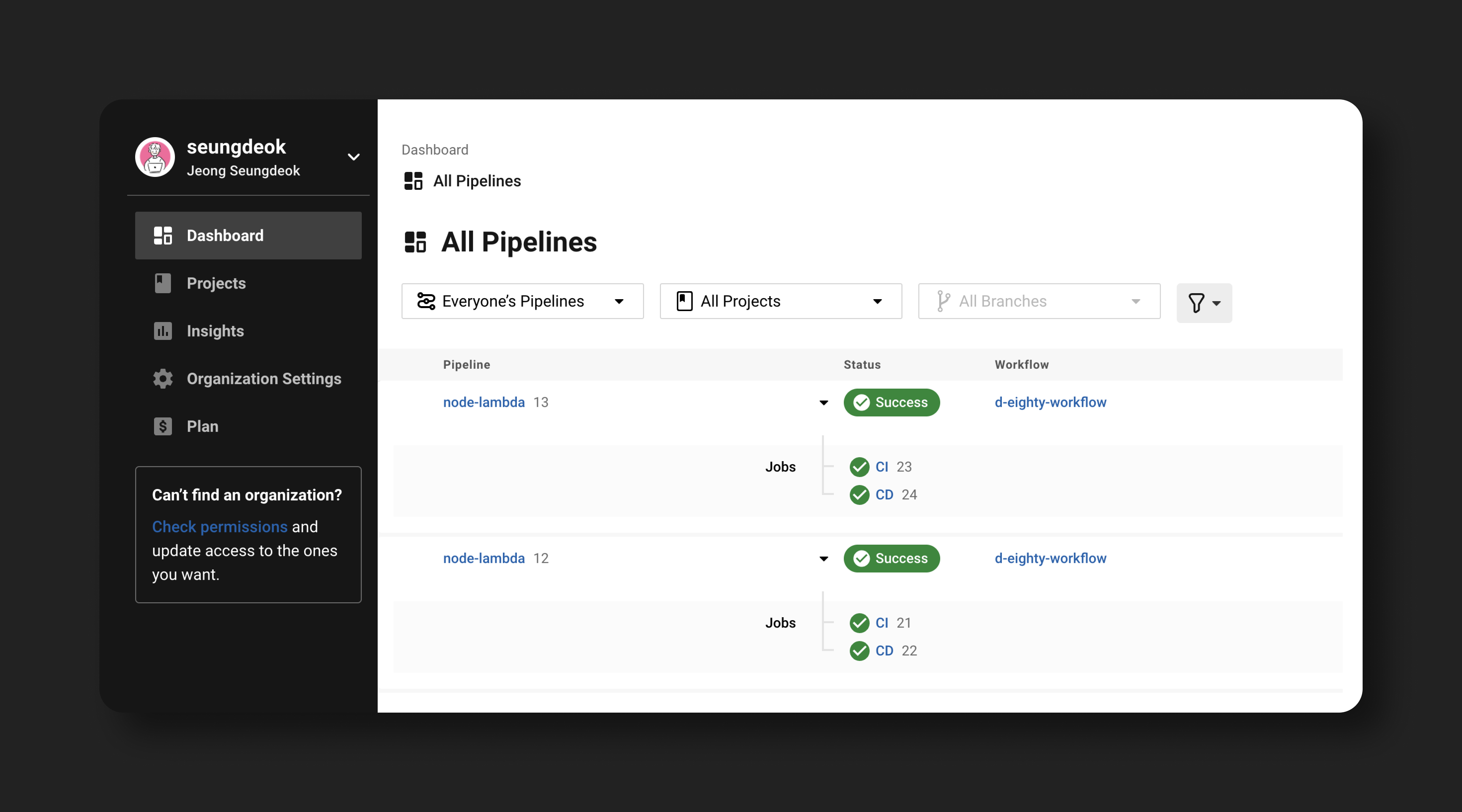Expand the seungdeok organization switcher chevron

click(353, 157)
